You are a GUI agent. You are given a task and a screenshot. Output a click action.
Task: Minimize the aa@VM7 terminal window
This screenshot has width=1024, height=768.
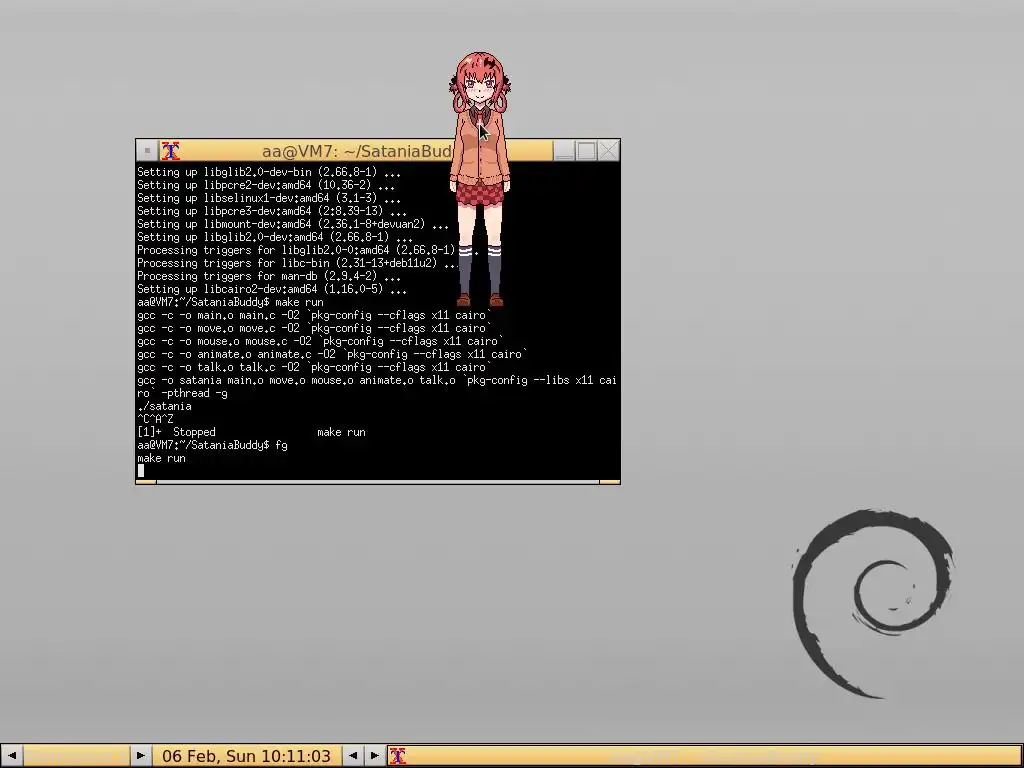click(564, 151)
